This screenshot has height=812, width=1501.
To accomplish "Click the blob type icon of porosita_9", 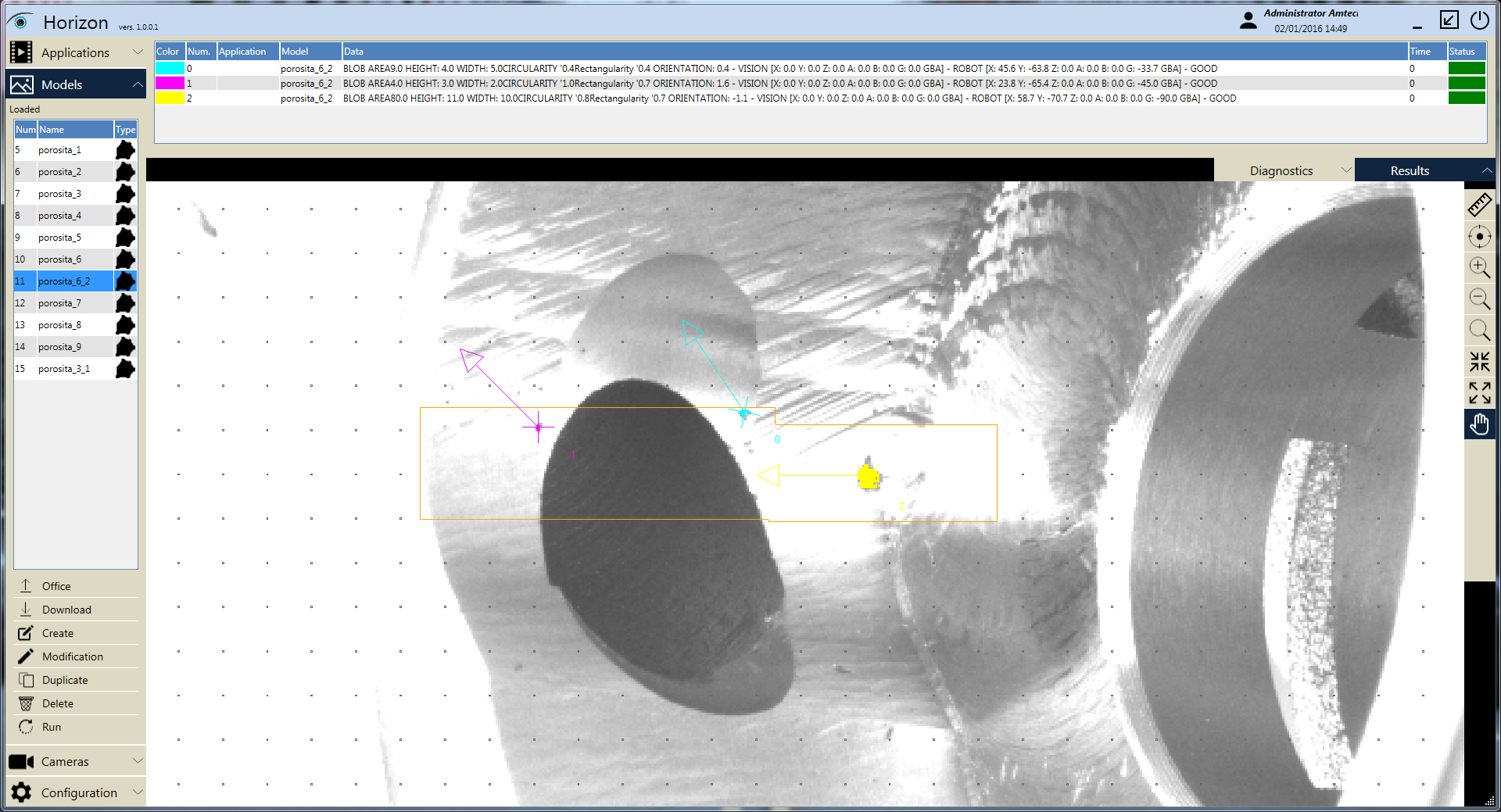I will pyautogui.click(x=125, y=347).
